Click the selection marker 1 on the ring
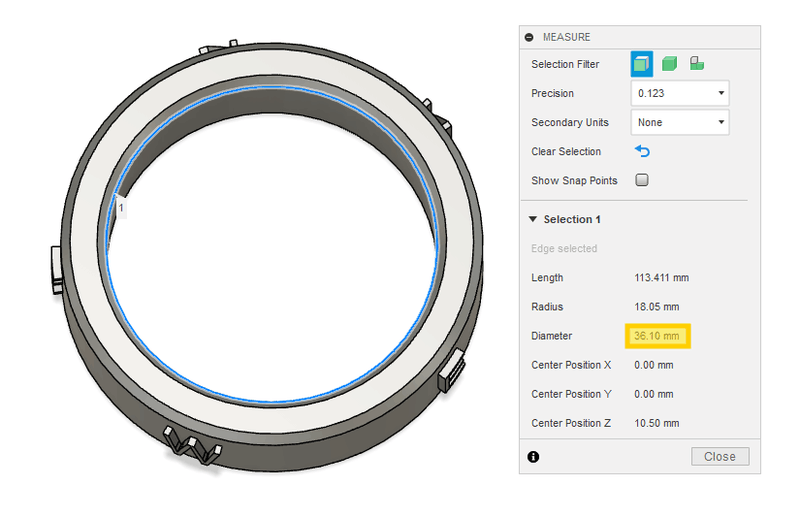The height and width of the screenshot is (517, 800). coord(121,208)
